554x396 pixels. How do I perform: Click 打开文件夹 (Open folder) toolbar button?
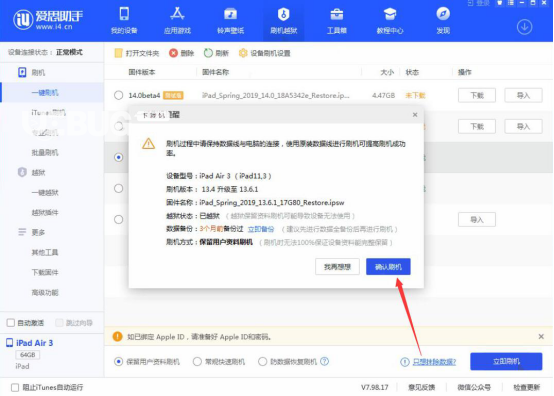pyautogui.click(x=137, y=53)
